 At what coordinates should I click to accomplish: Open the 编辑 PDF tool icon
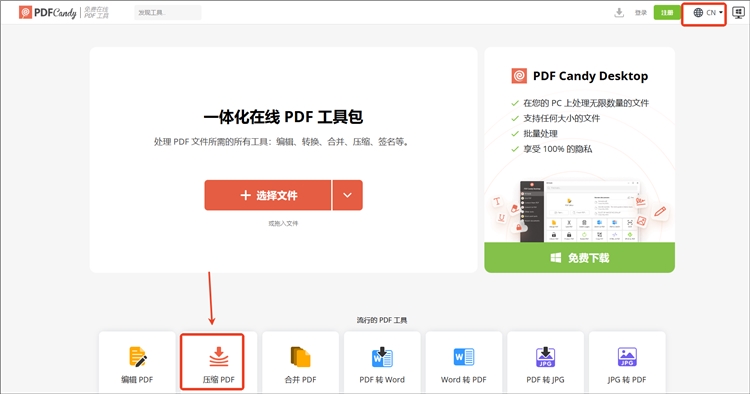137,357
